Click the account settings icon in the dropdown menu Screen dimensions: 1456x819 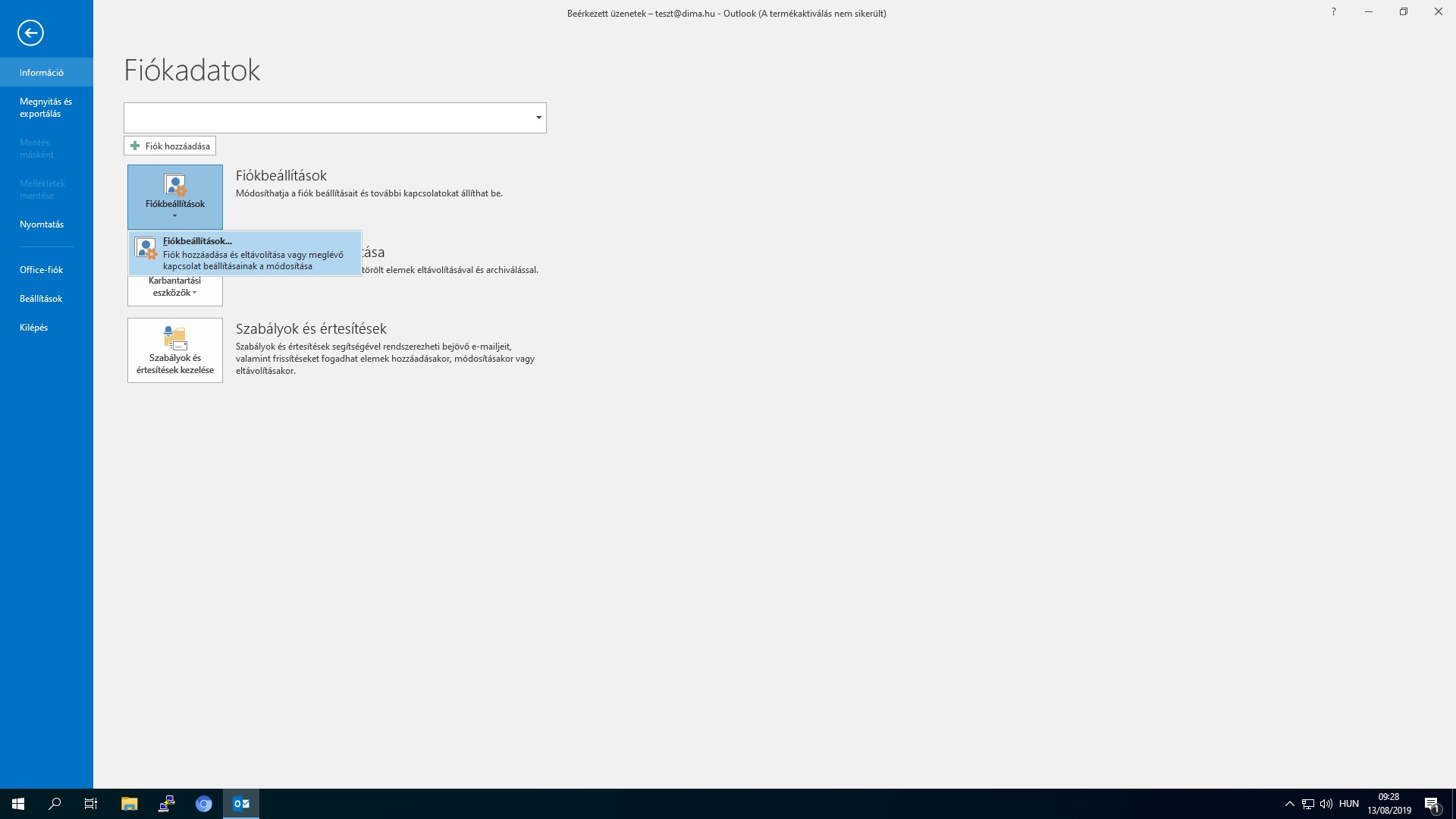146,248
